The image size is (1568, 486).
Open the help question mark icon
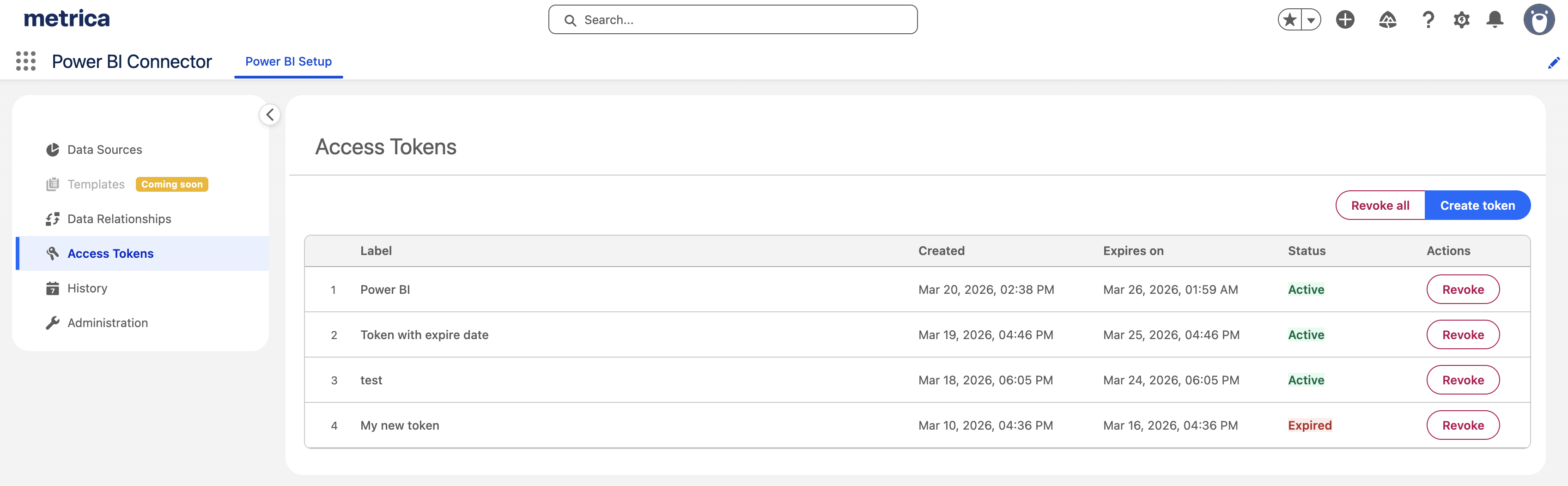click(1428, 20)
